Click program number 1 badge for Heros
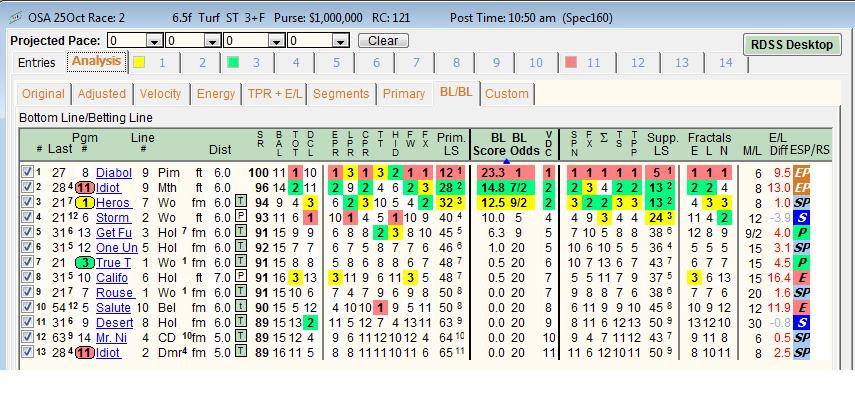The height and width of the screenshot is (400, 855). [85, 203]
